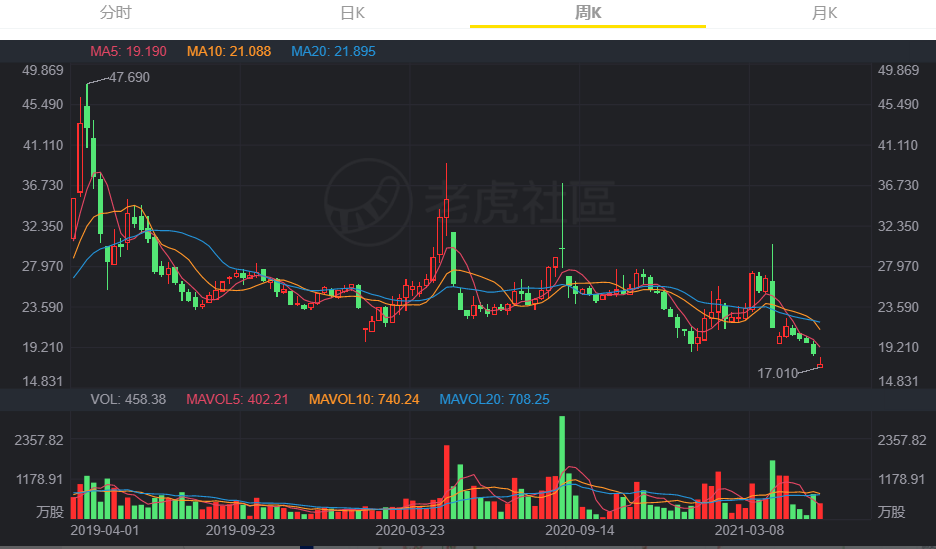Viewport: 936px width, 549px height.
Task: Click the 17.010 low price annotation
Action: 777,374
